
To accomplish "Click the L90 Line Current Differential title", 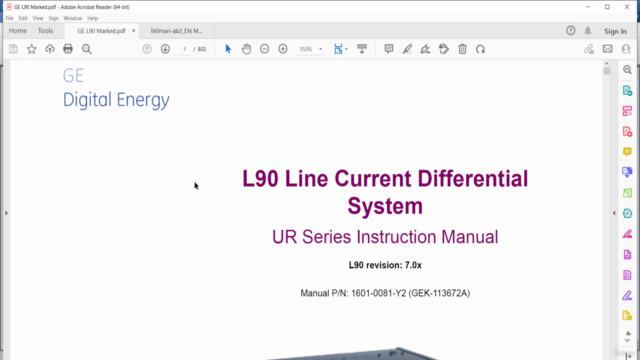I will (x=385, y=192).
